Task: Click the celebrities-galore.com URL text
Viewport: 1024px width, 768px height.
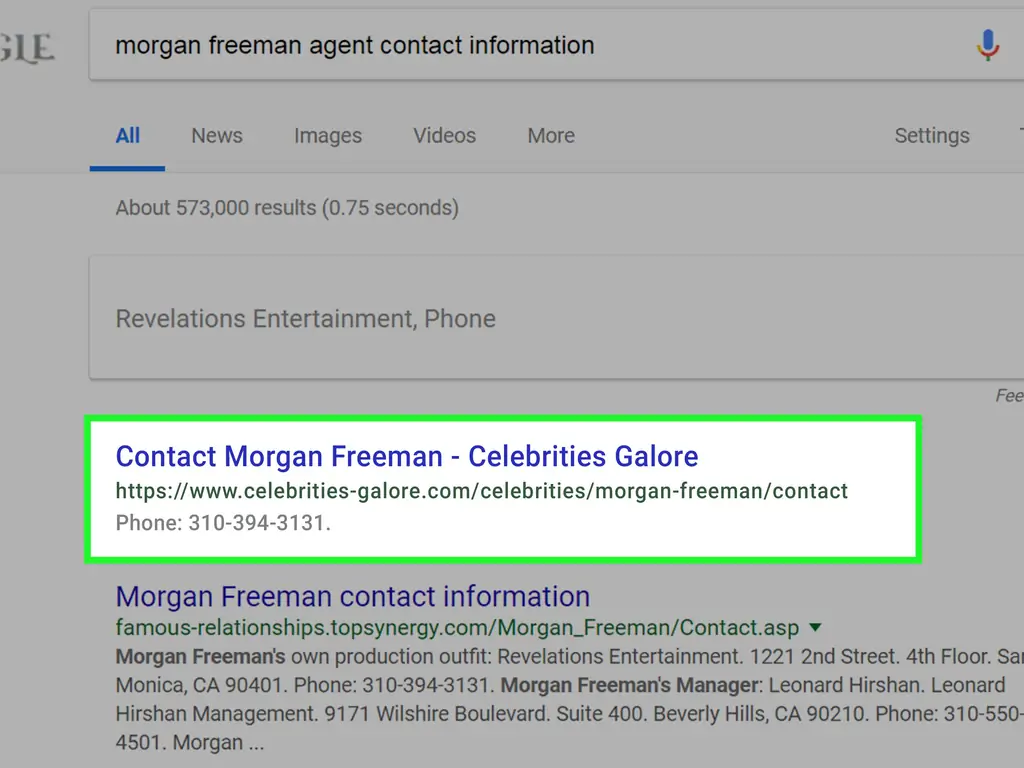Action: coord(481,491)
